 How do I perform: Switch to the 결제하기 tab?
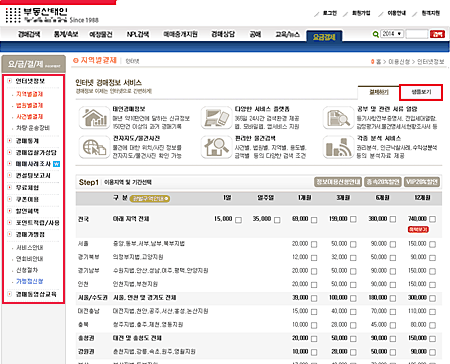tap(379, 92)
